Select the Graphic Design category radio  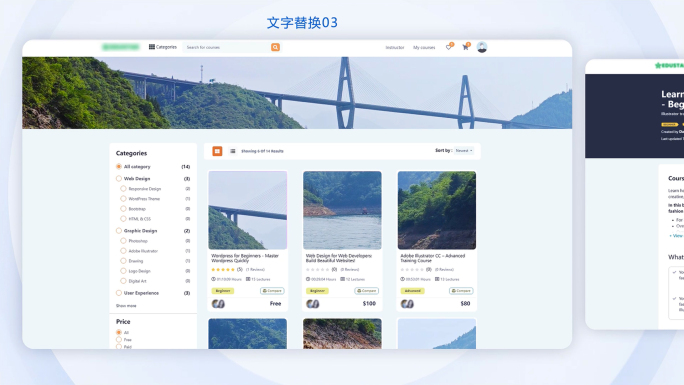(119, 231)
